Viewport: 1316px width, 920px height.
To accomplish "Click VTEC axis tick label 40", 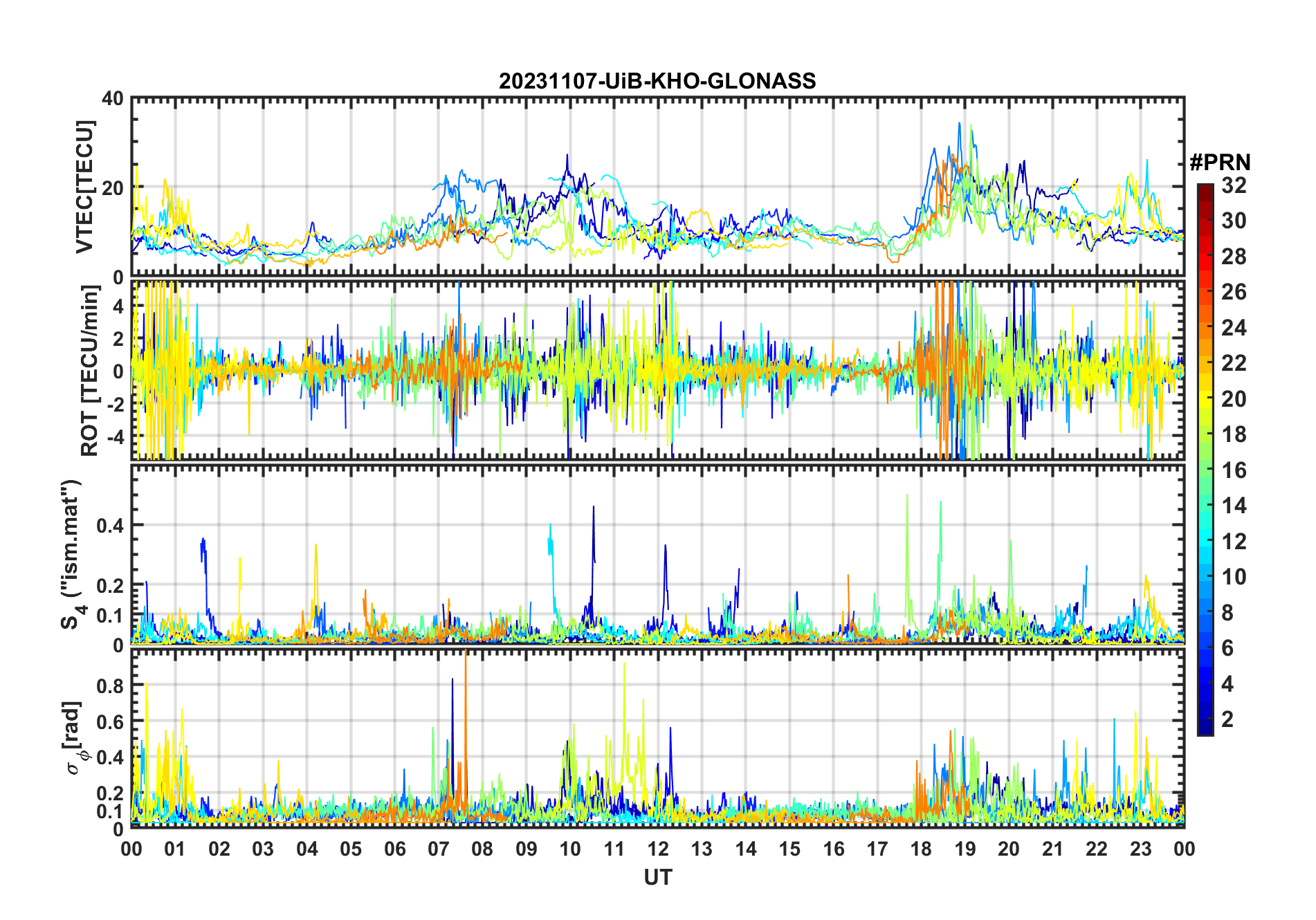I will click(x=113, y=99).
